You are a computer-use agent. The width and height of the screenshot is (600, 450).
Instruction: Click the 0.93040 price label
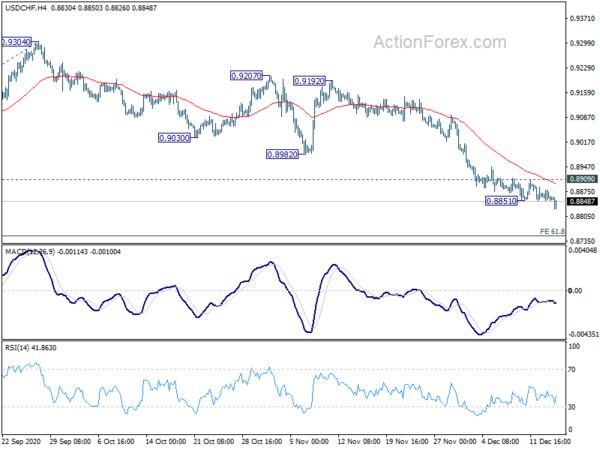[x=16, y=42]
